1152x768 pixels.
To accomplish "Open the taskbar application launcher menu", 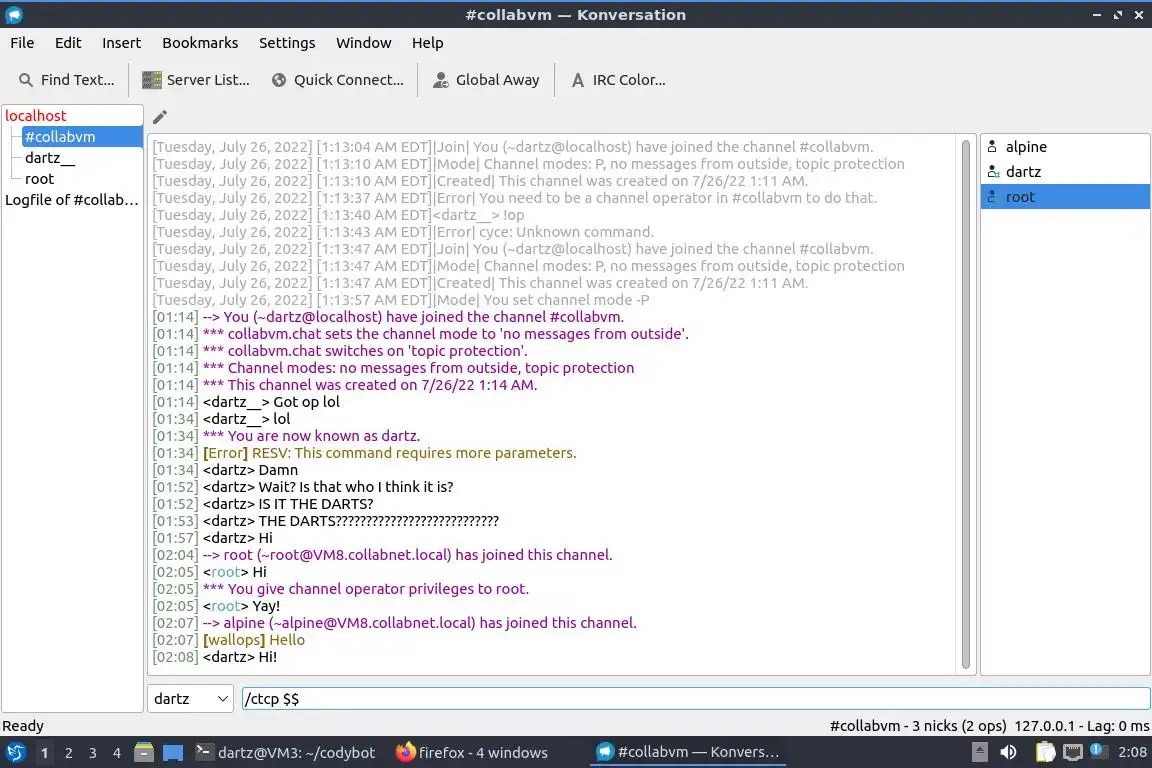I will click(15, 753).
